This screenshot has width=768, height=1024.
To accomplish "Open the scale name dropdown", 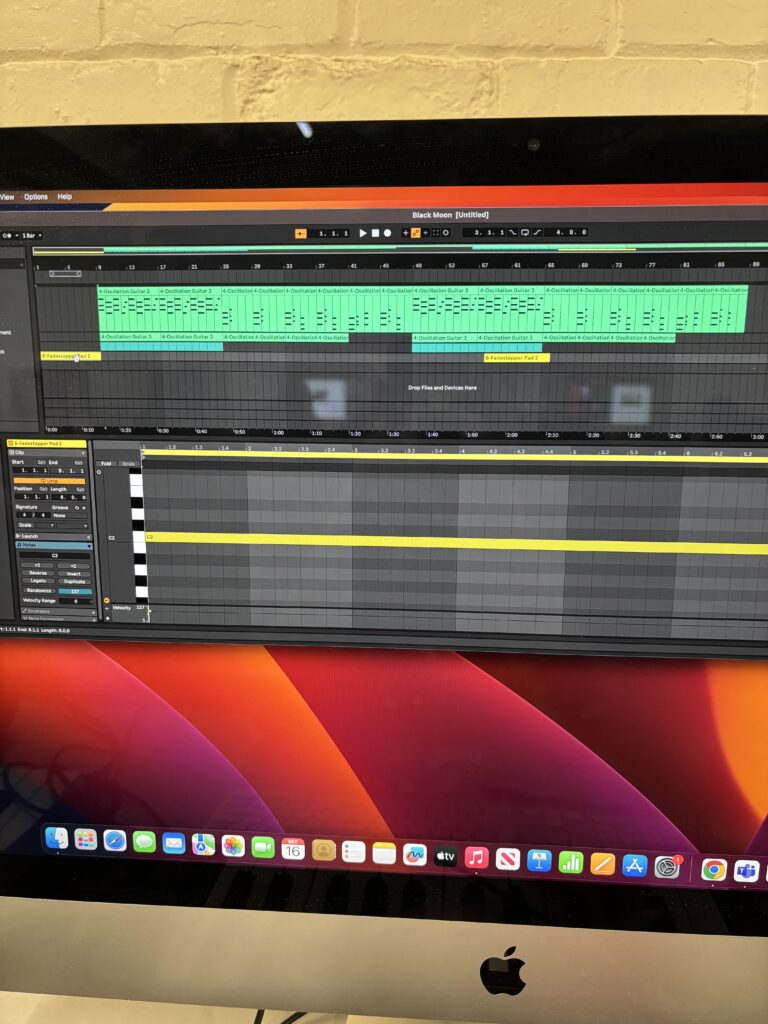I will 72,526.
